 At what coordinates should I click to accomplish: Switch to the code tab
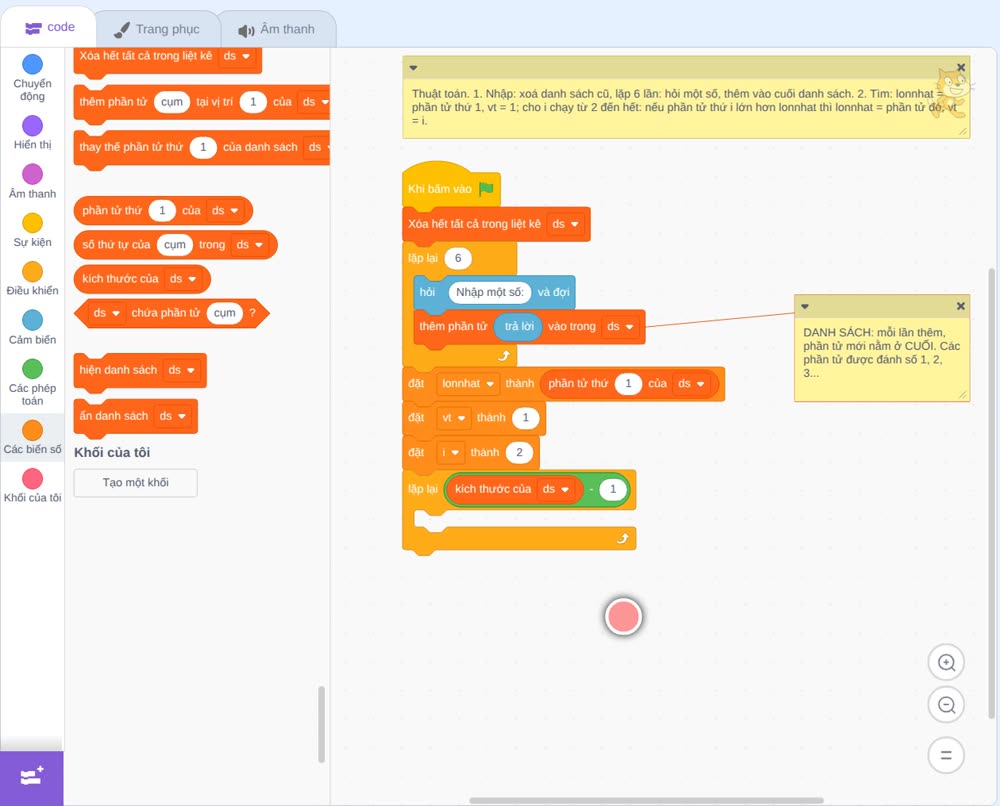pyautogui.click(x=49, y=27)
